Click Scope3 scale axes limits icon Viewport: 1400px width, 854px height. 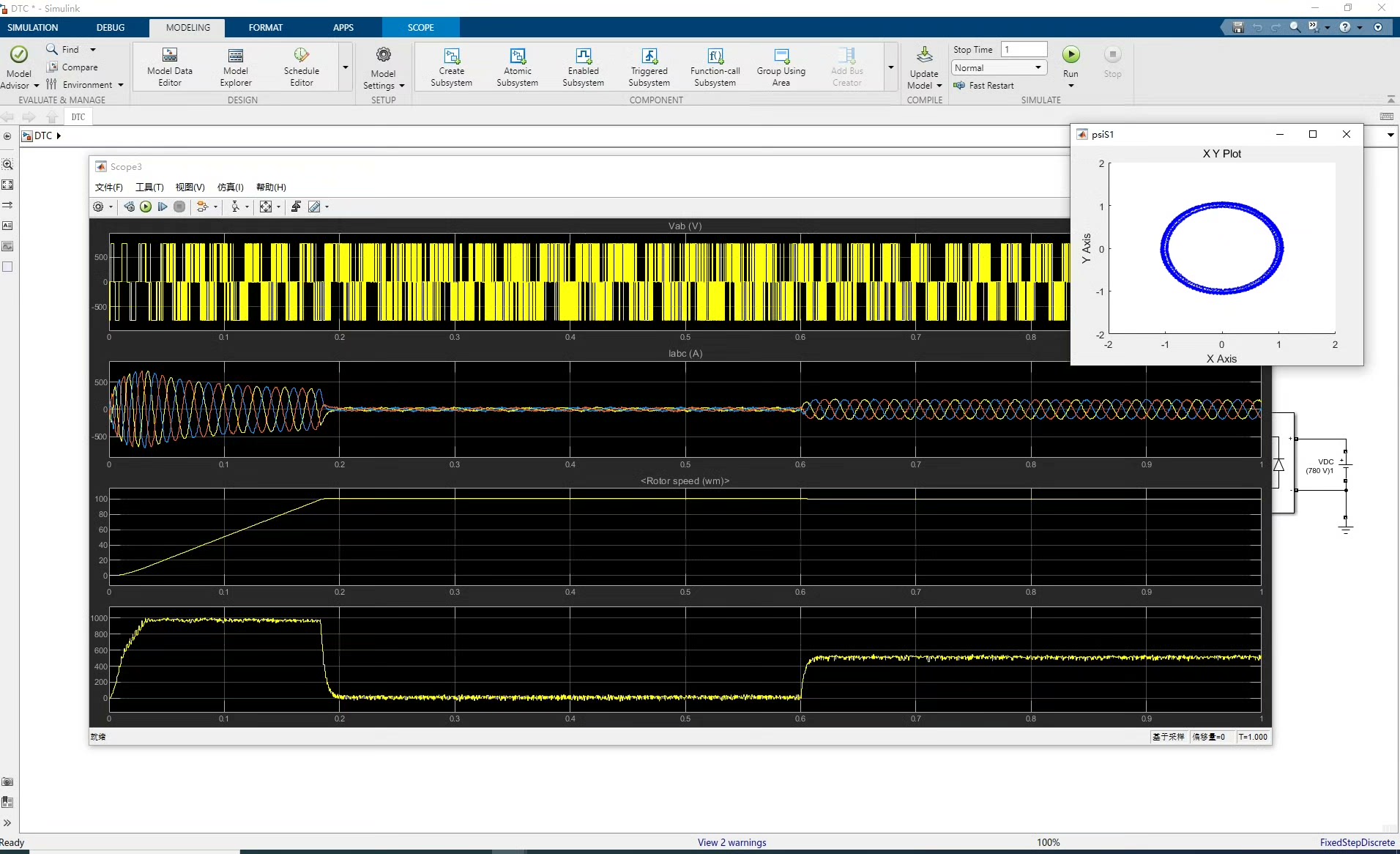[266, 207]
